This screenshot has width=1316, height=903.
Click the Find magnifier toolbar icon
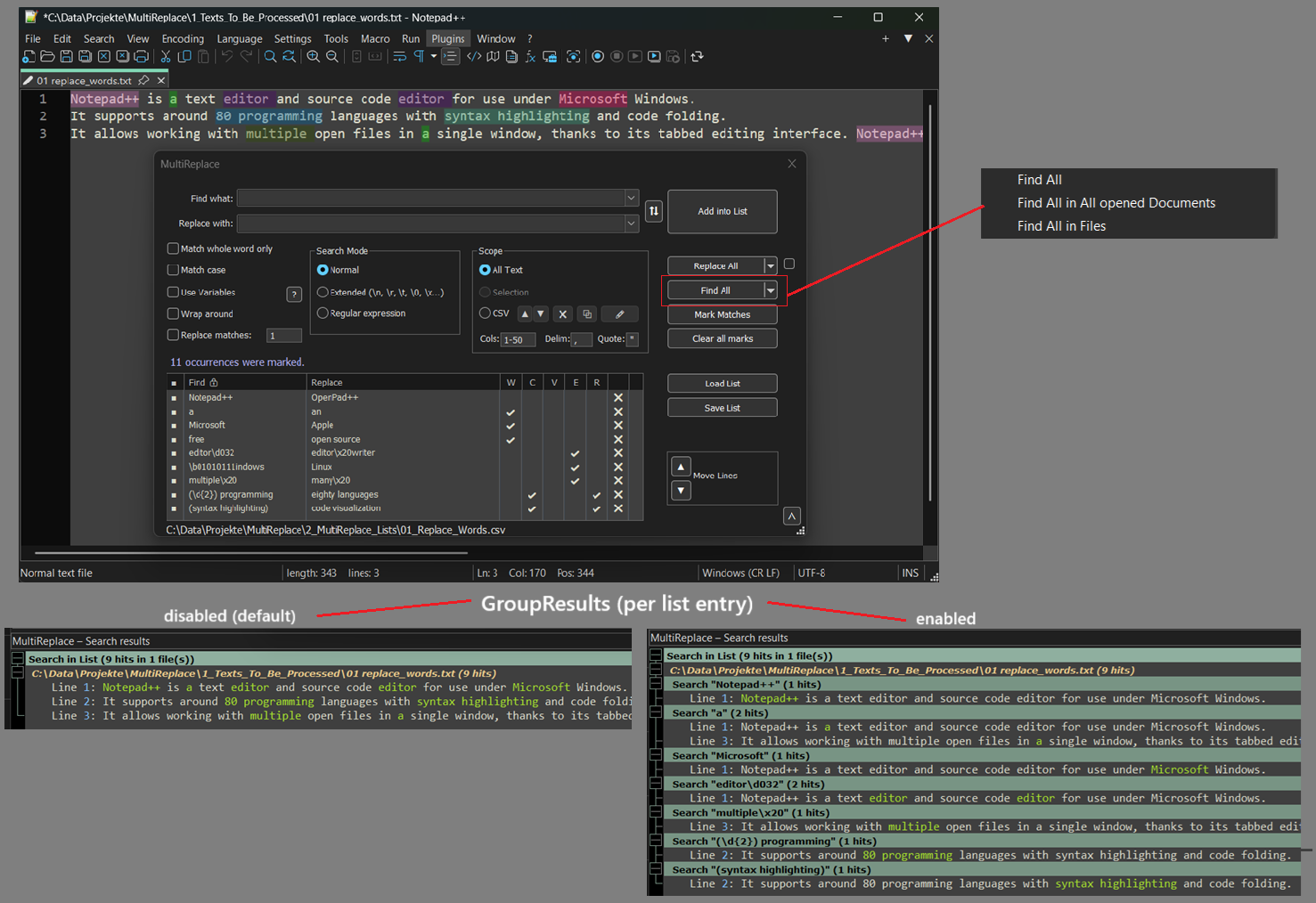[270, 56]
